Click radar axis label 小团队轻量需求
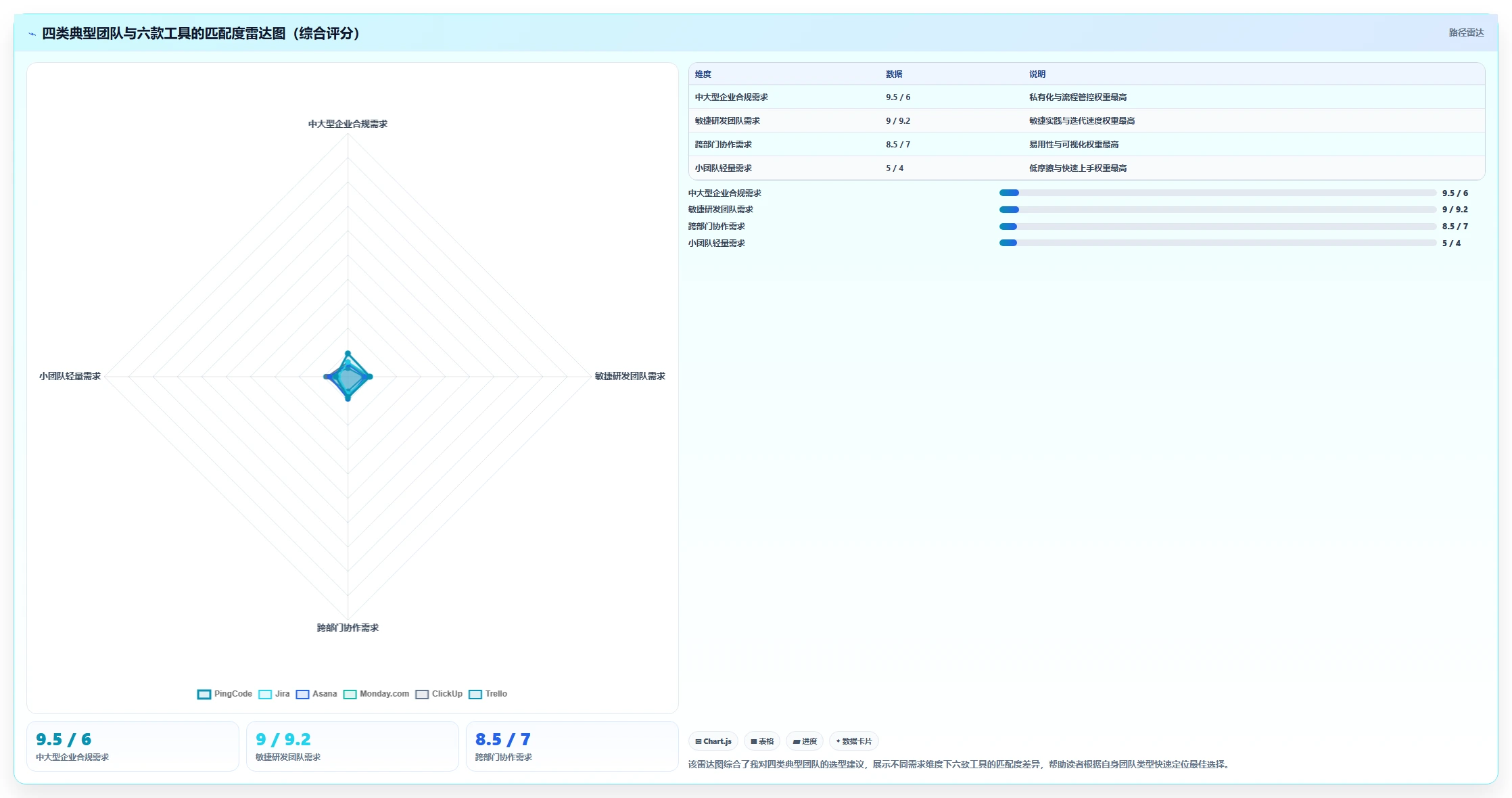The width and height of the screenshot is (1512, 798). 70,376
